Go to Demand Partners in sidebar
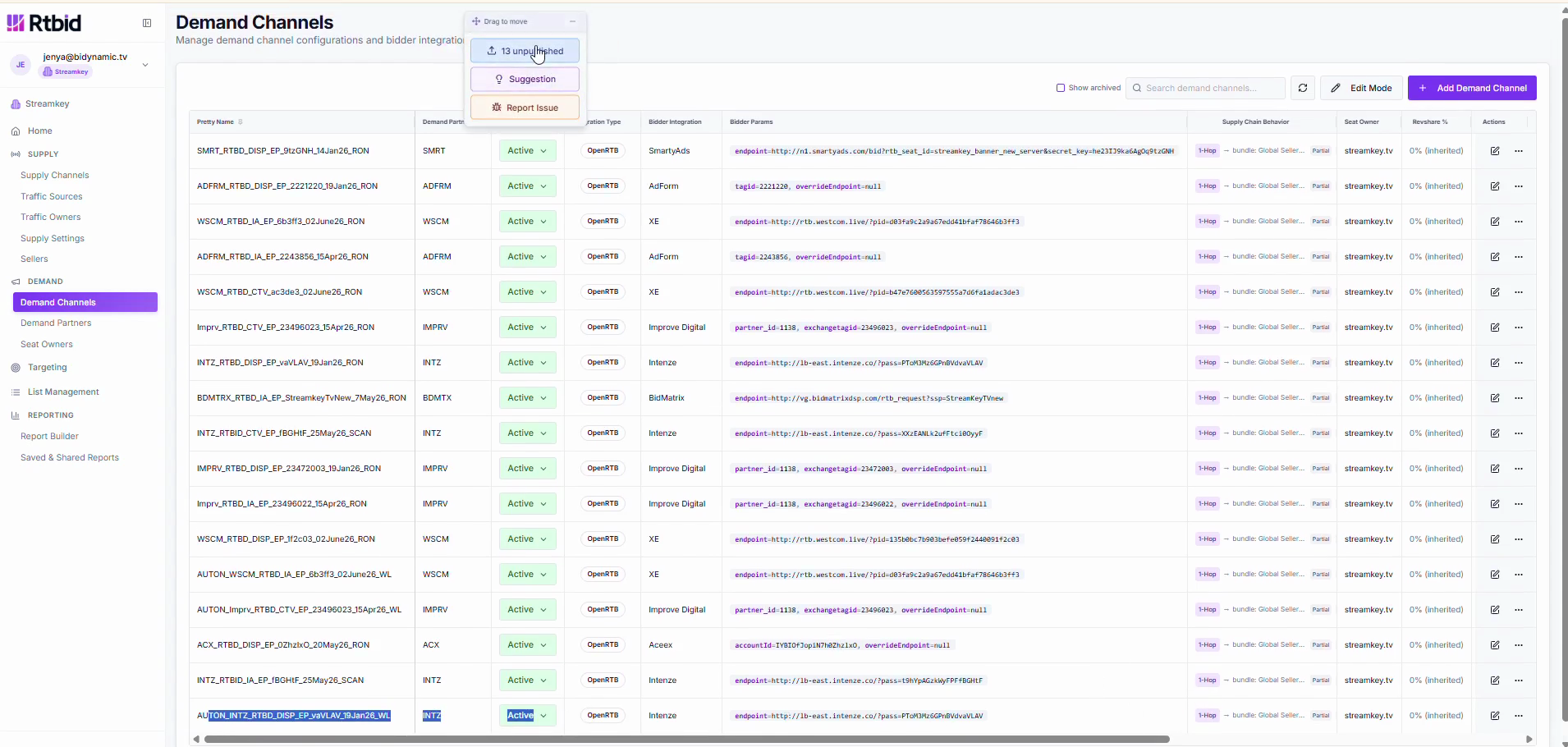 (56, 323)
